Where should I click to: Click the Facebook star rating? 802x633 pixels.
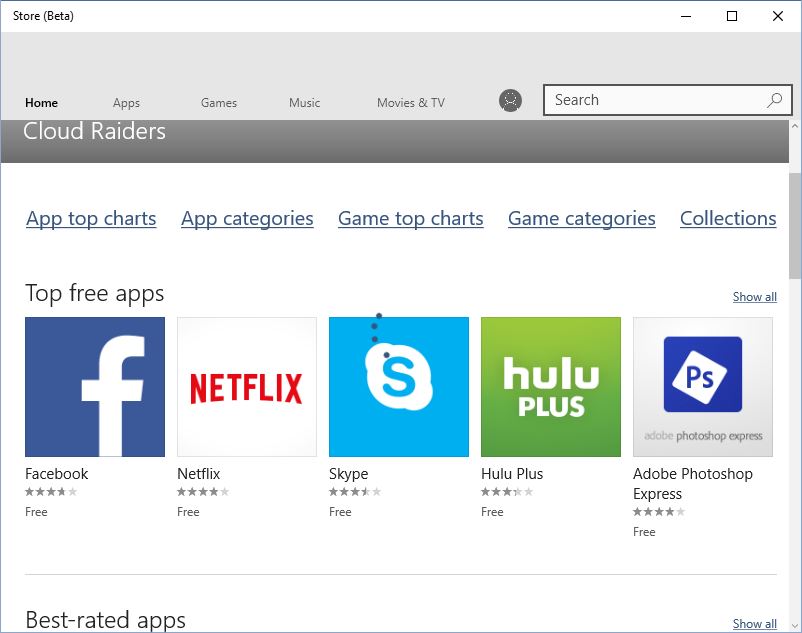tap(51, 492)
